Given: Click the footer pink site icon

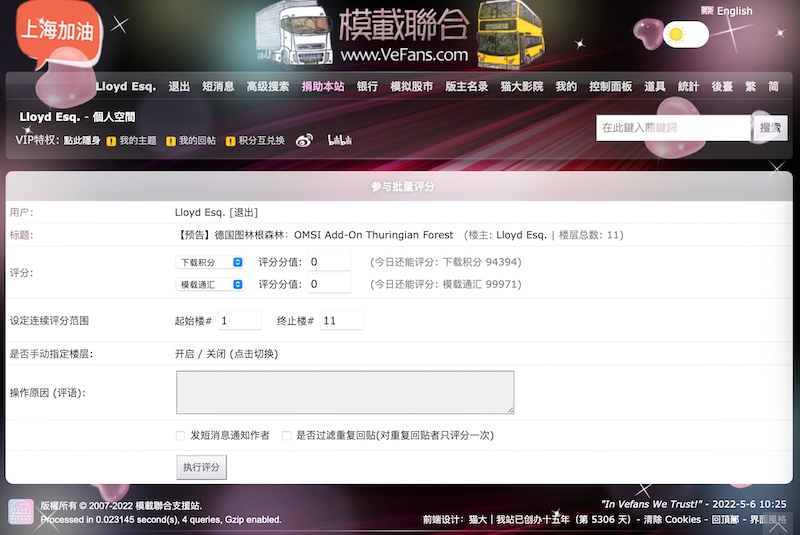Looking at the screenshot, I should tap(21, 512).
